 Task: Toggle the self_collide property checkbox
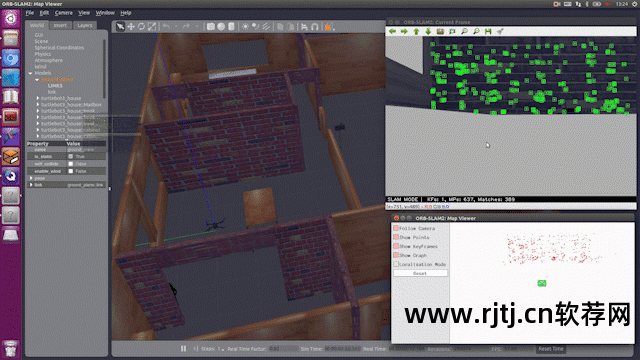point(71,164)
